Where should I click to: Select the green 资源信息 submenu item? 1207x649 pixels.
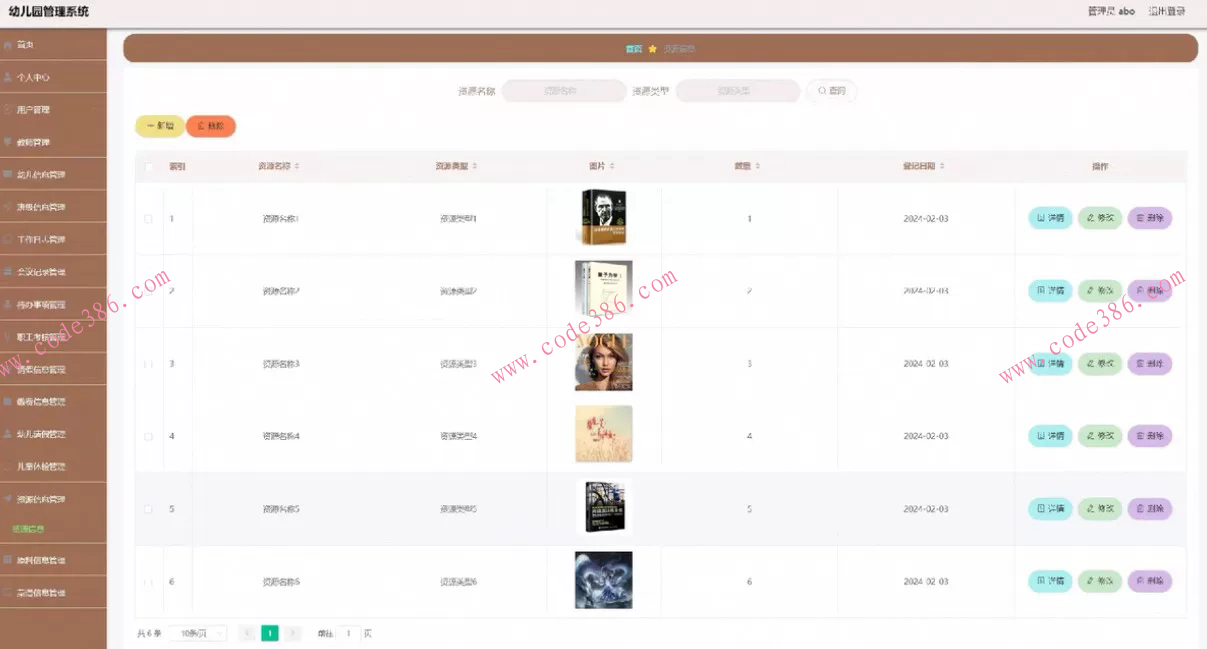point(28,528)
